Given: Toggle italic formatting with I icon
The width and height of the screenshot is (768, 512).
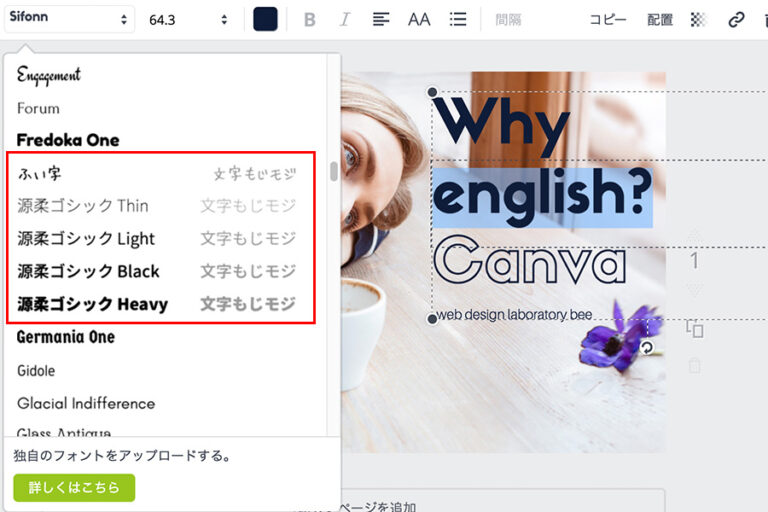Looking at the screenshot, I should coord(345,20).
